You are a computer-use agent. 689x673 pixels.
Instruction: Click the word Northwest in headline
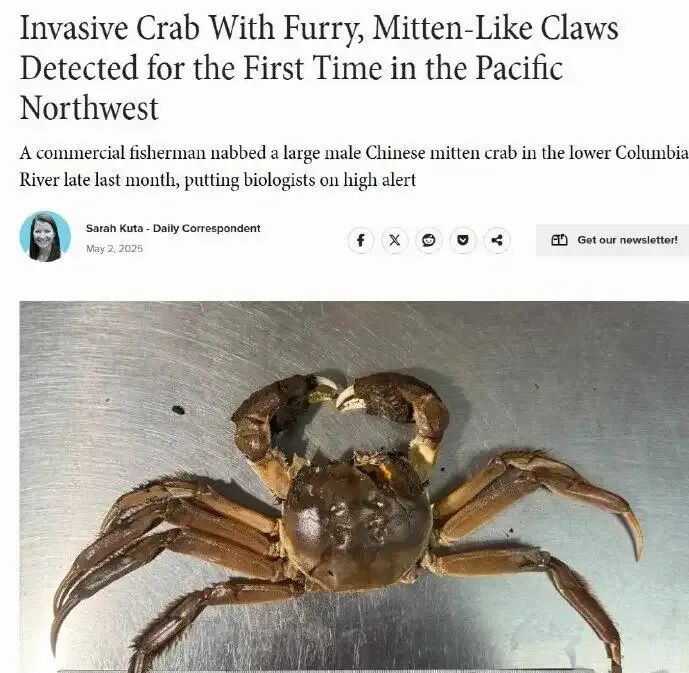(x=89, y=109)
